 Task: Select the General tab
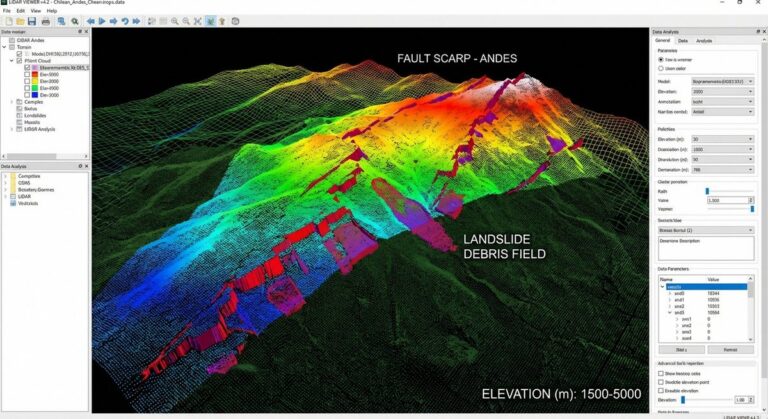[x=663, y=41]
